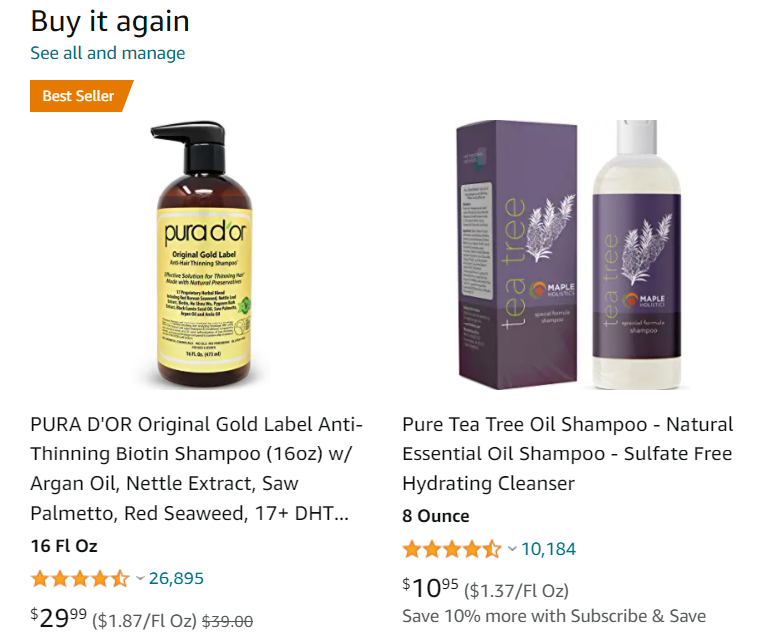Click the star rating for PURA D'OR shampoo
758x637 pixels.
tap(80, 578)
